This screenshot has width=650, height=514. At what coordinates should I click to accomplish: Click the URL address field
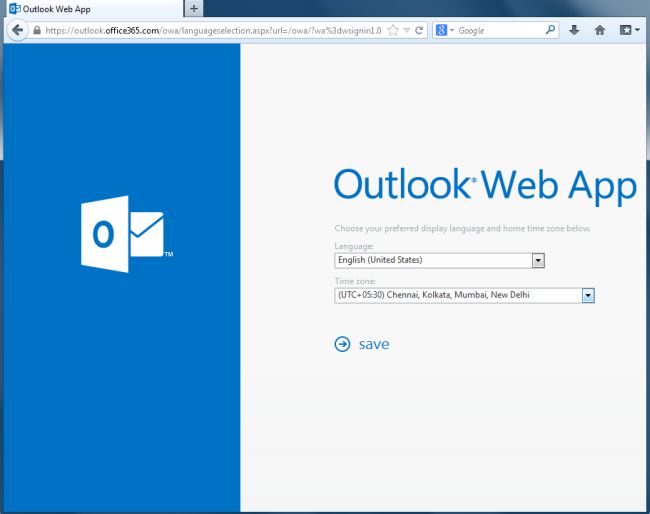pos(213,30)
